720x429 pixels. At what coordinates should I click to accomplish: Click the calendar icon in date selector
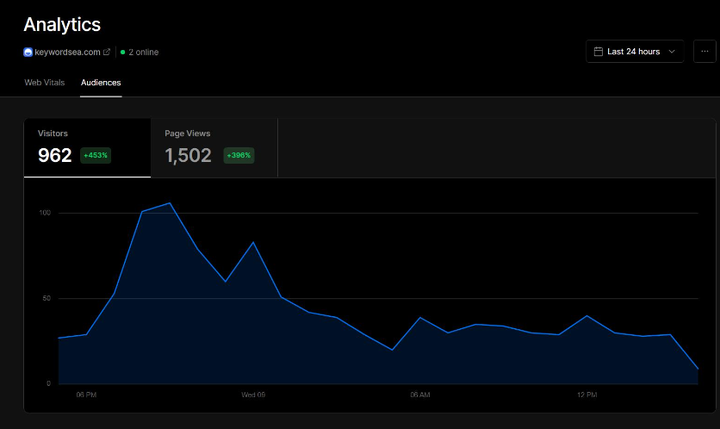(598, 51)
